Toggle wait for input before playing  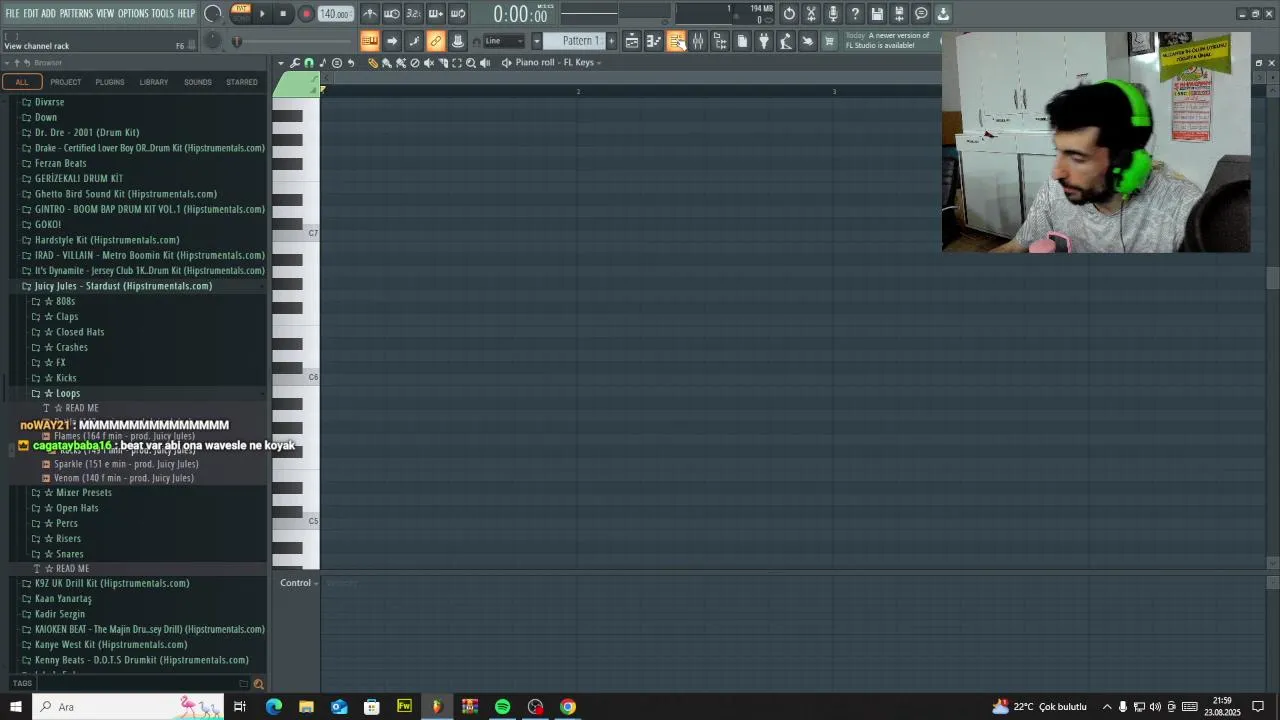click(x=391, y=14)
